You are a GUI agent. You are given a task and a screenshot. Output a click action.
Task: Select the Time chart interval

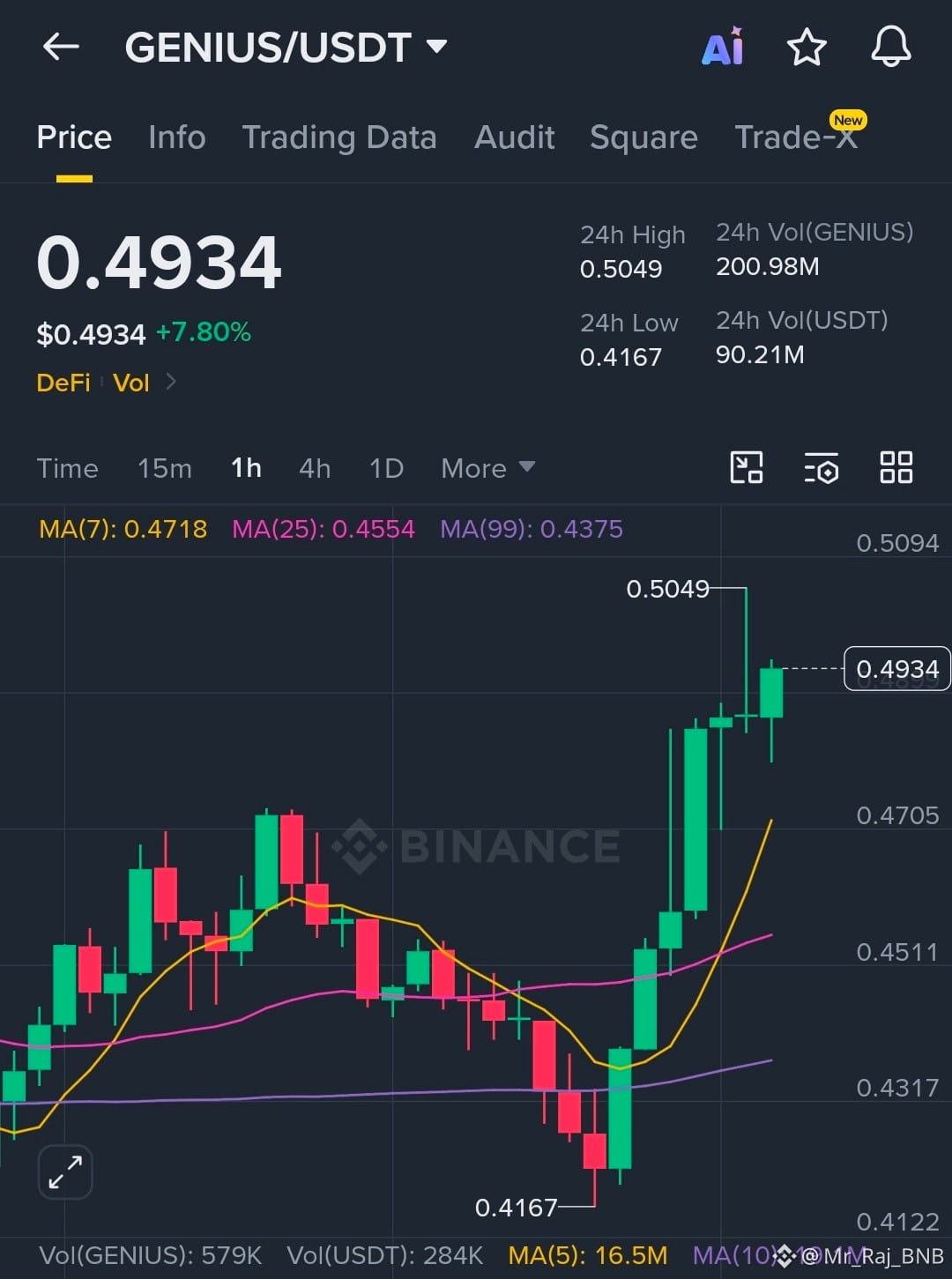(x=67, y=468)
